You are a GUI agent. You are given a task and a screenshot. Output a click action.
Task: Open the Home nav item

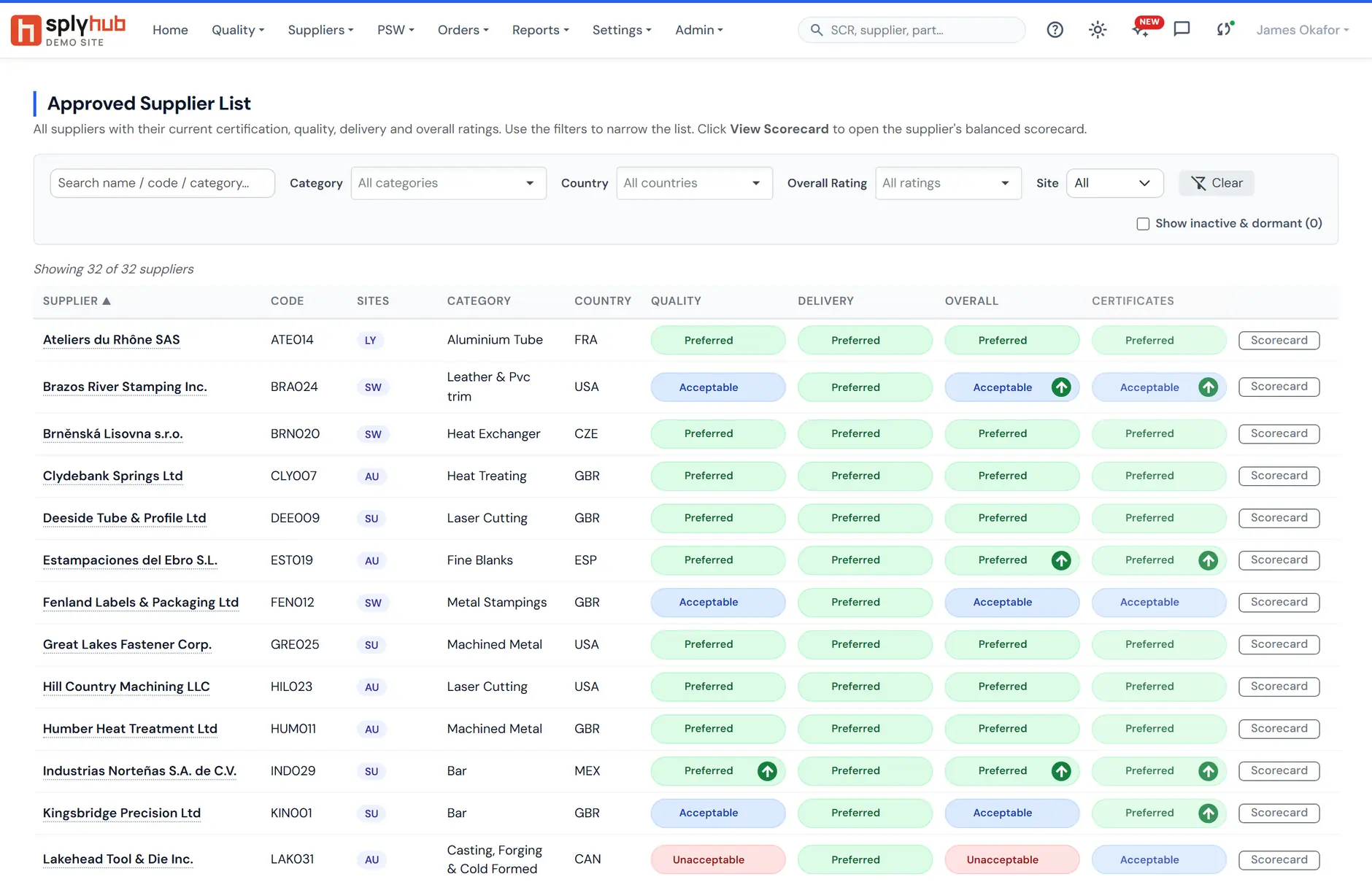click(x=170, y=30)
